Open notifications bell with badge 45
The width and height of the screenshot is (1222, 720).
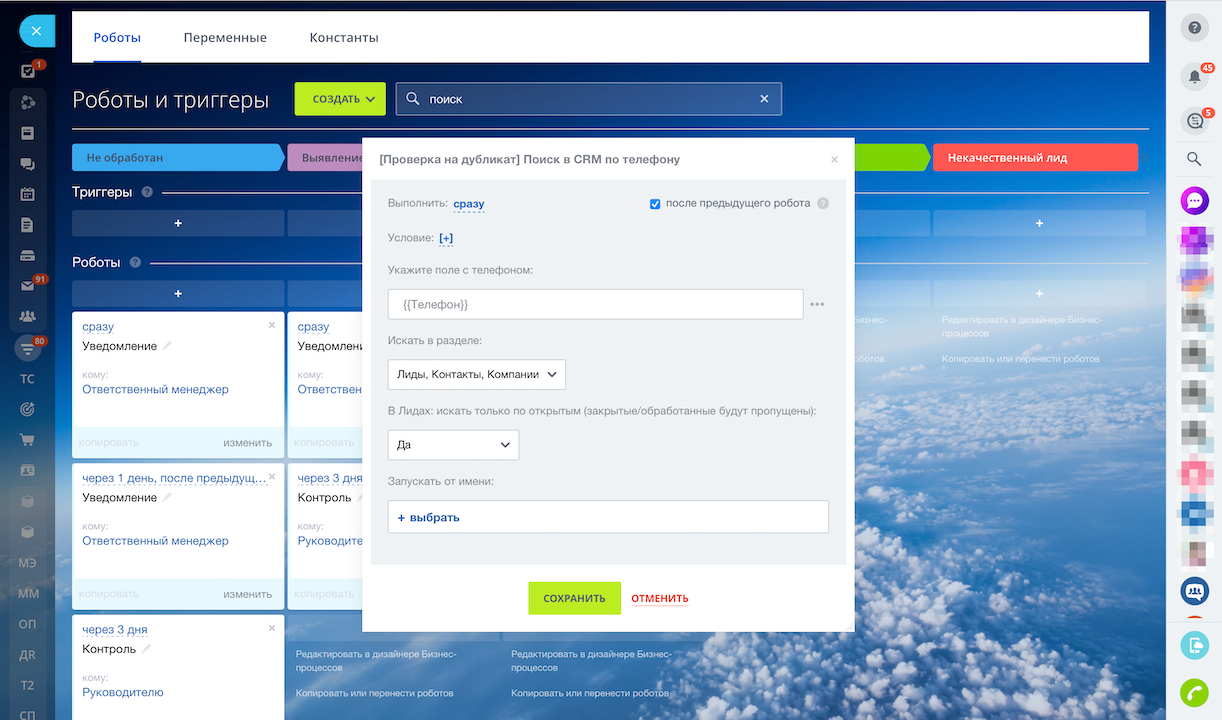pyautogui.click(x=1194, y=76)
